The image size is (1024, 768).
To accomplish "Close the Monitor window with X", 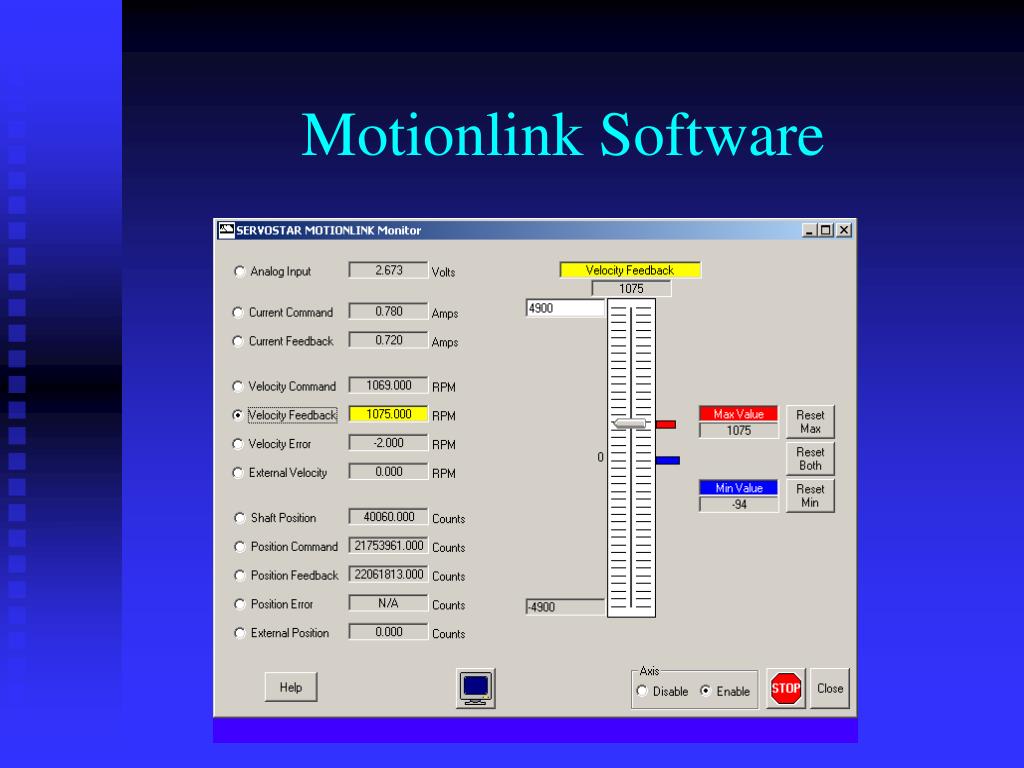I will (x=844, y=230).
